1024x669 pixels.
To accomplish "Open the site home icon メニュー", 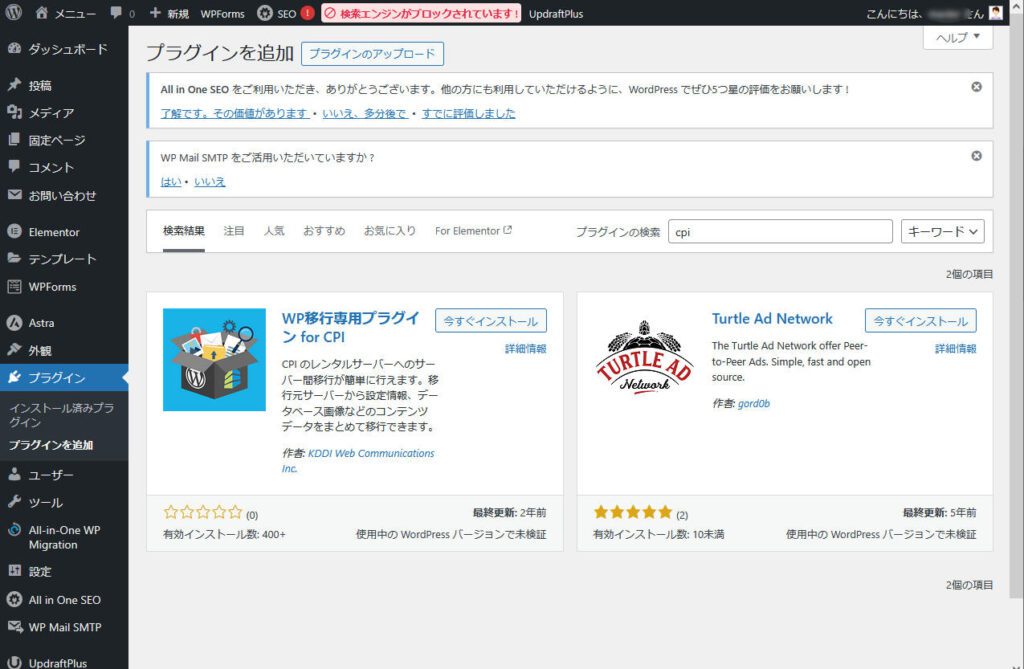I will 65,13.
